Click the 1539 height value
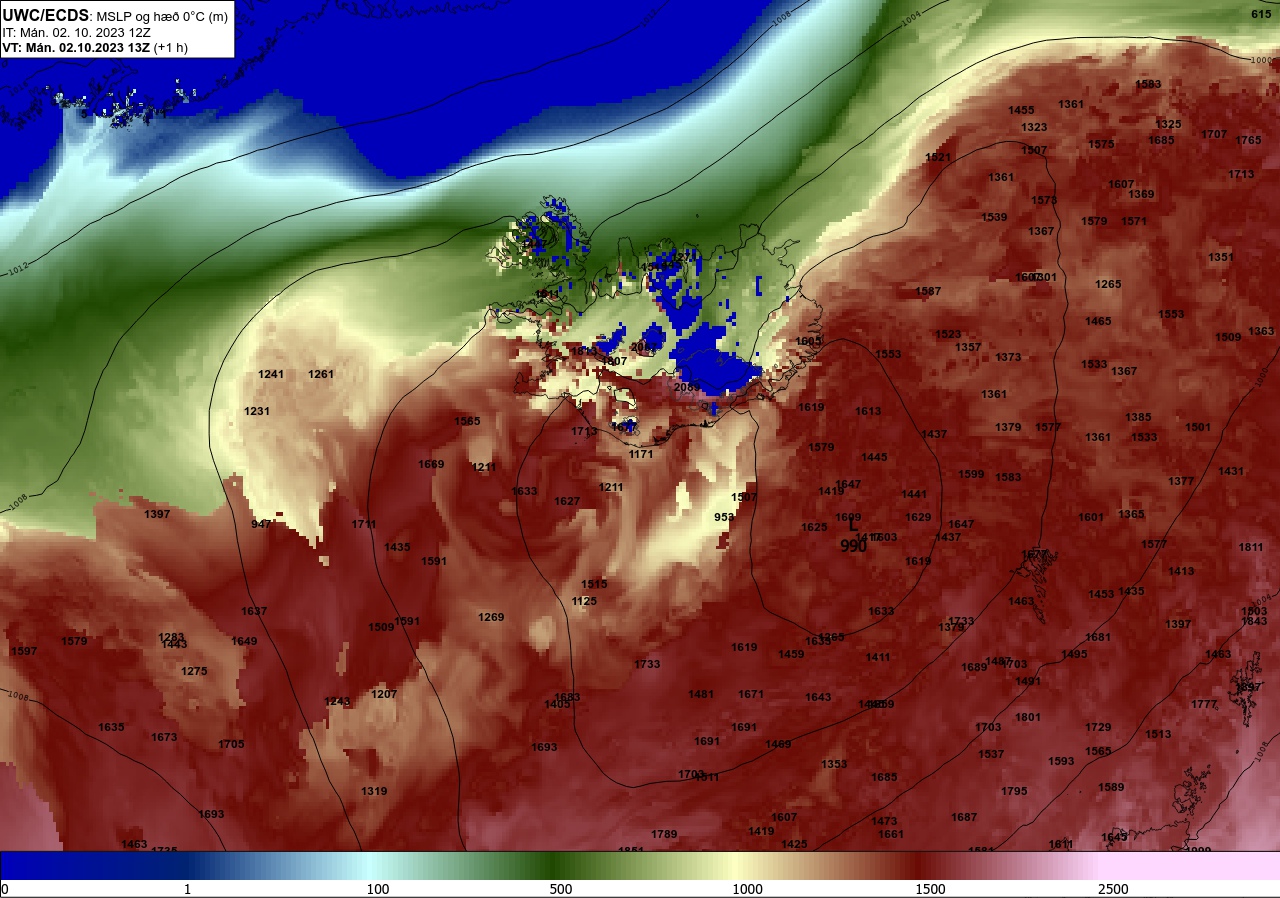This screenshot has width=1280, height=898. 994,217
